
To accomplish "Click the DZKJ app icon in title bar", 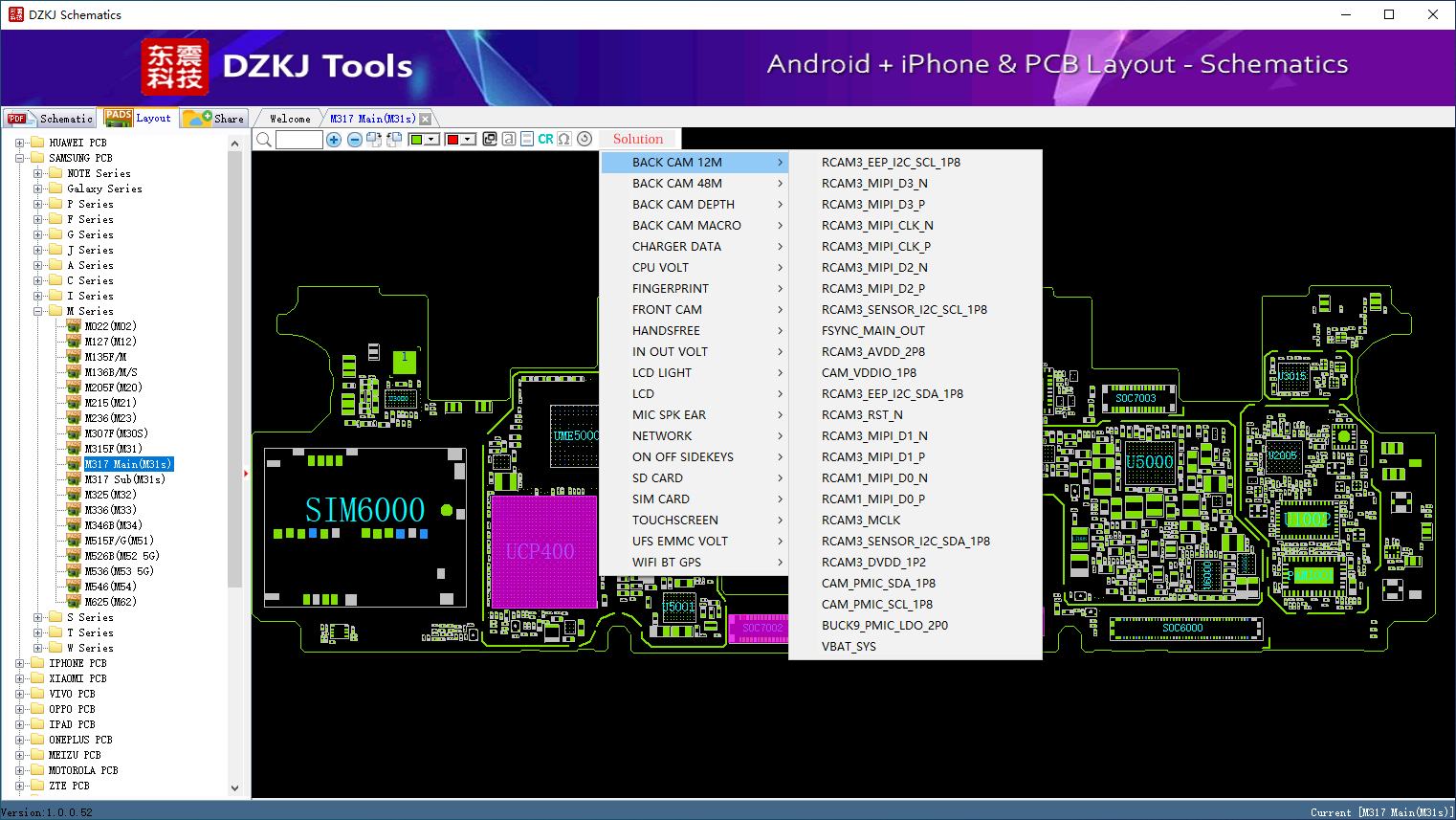I will [15, 14].
